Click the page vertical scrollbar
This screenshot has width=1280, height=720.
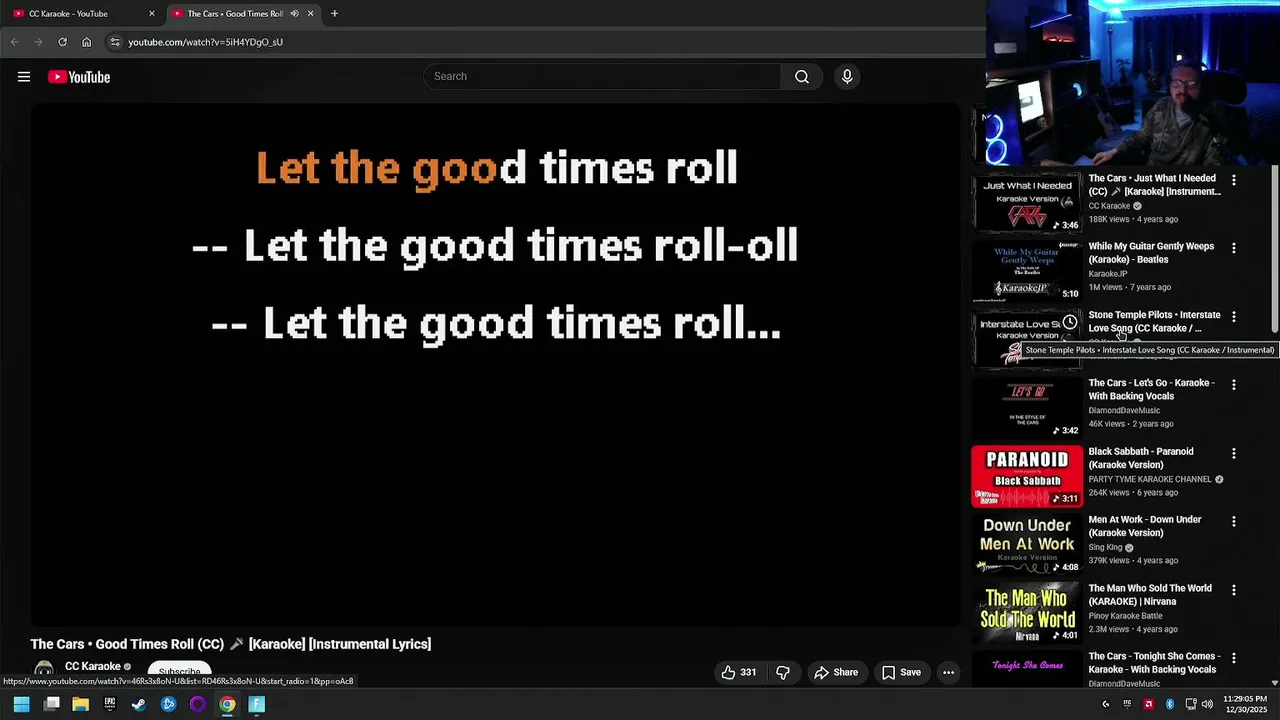pyautogui.click(x=1274, y=250)
